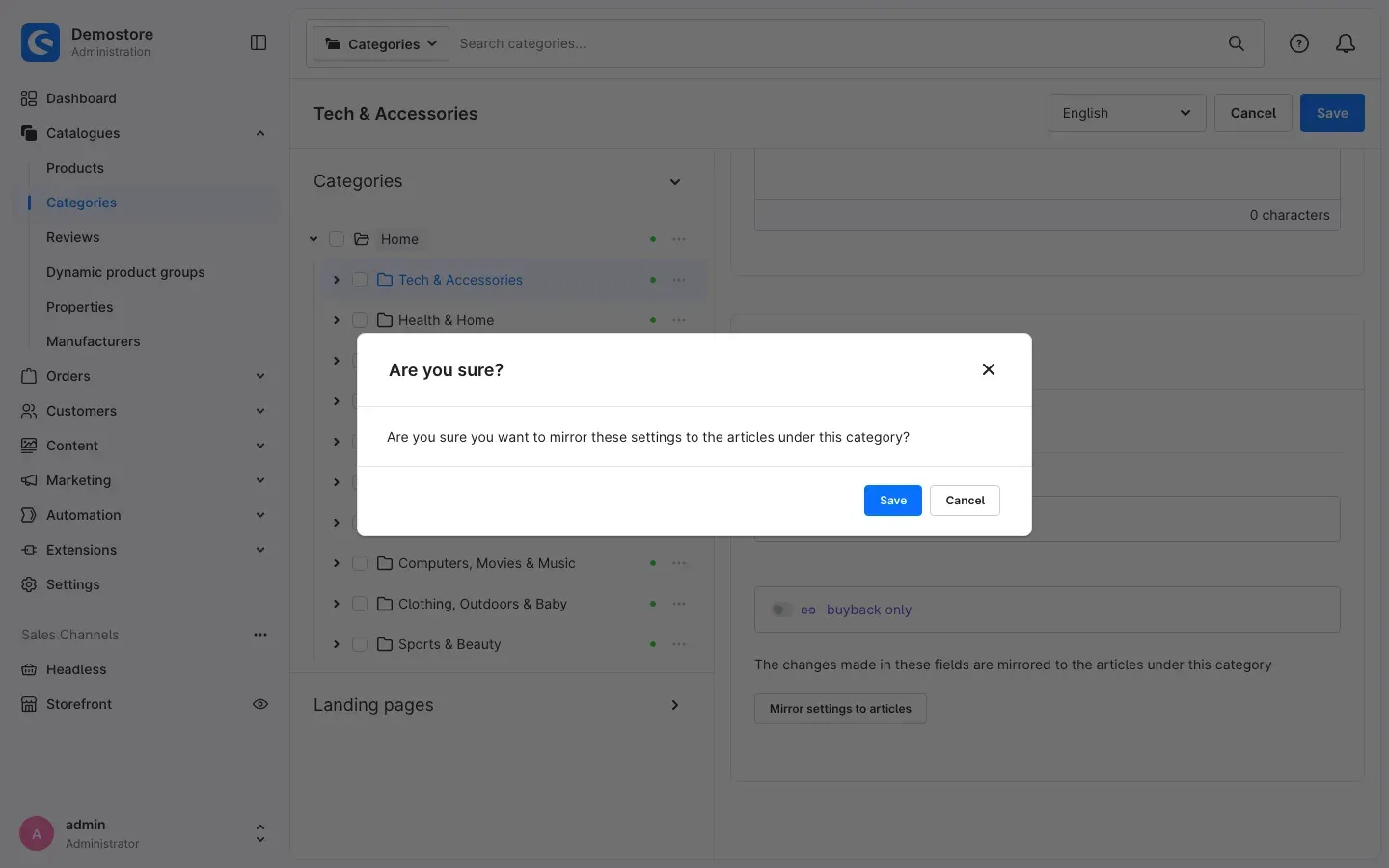Image resolution: width=1389 pixels, height=868 pixels.
Task: Check the Clothing, Outdoors & Baby checkbox
Action: [360, 604]
